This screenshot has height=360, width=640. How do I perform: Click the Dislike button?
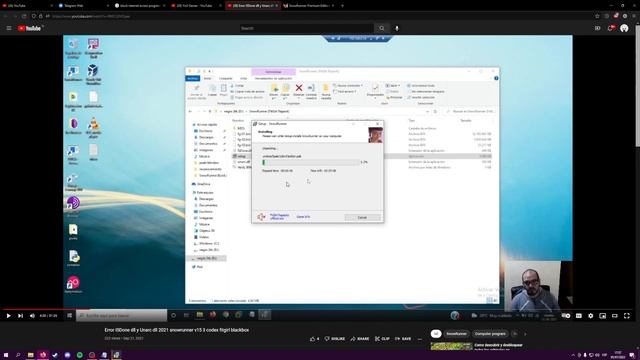tap(335, 339)
